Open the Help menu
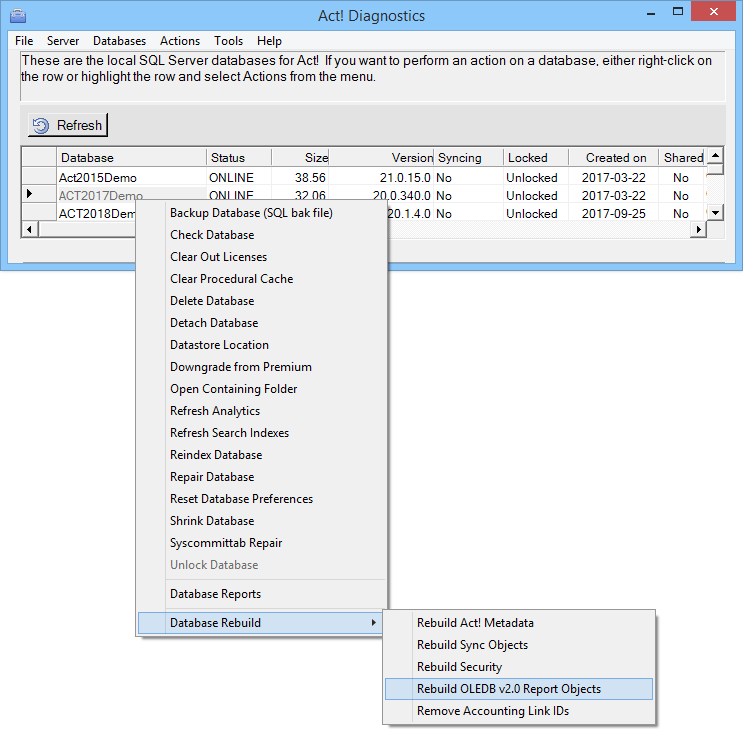743x729 pixels. [269, 41]
